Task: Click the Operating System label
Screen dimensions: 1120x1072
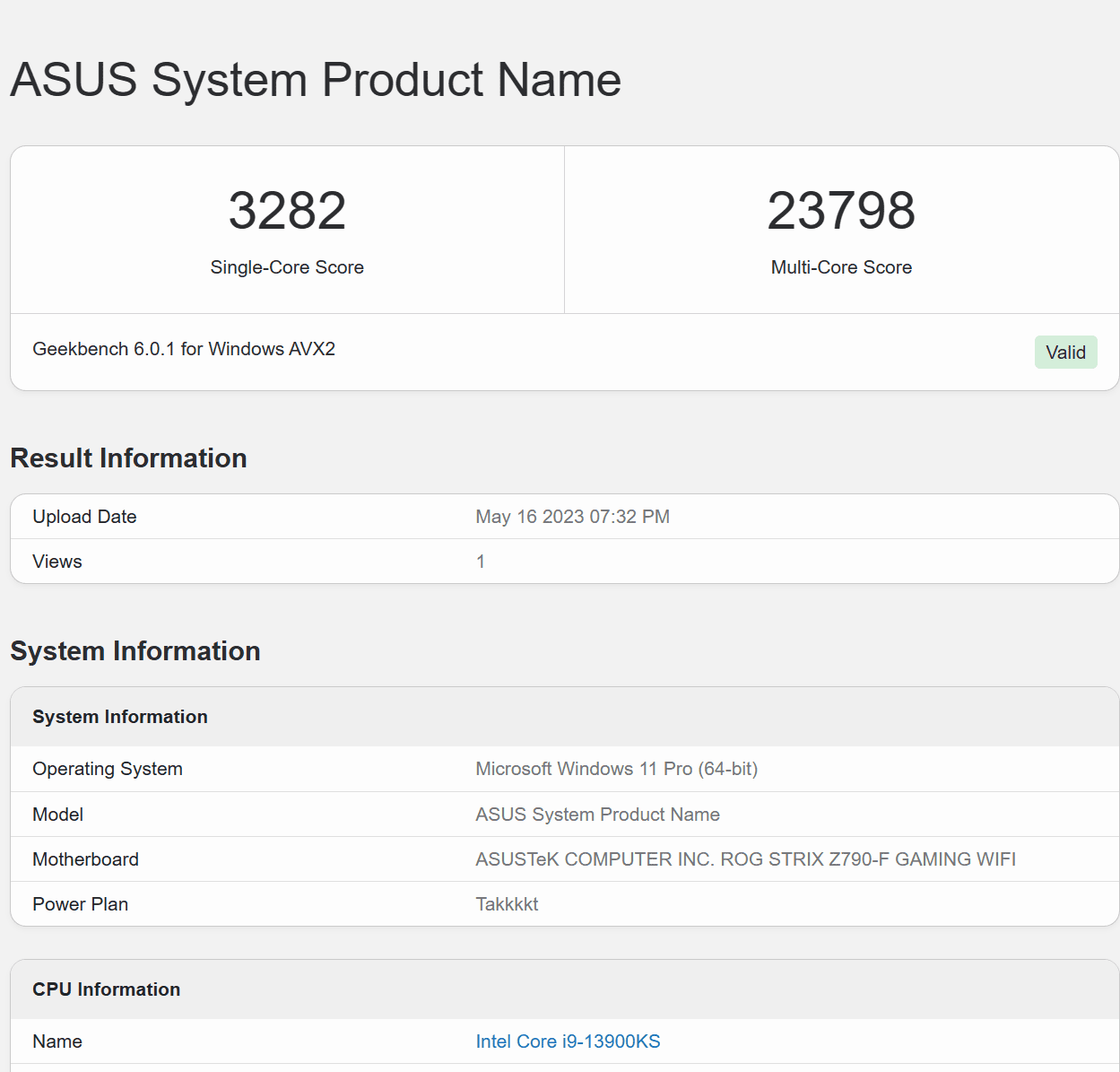Action: (x=108, y=769)
